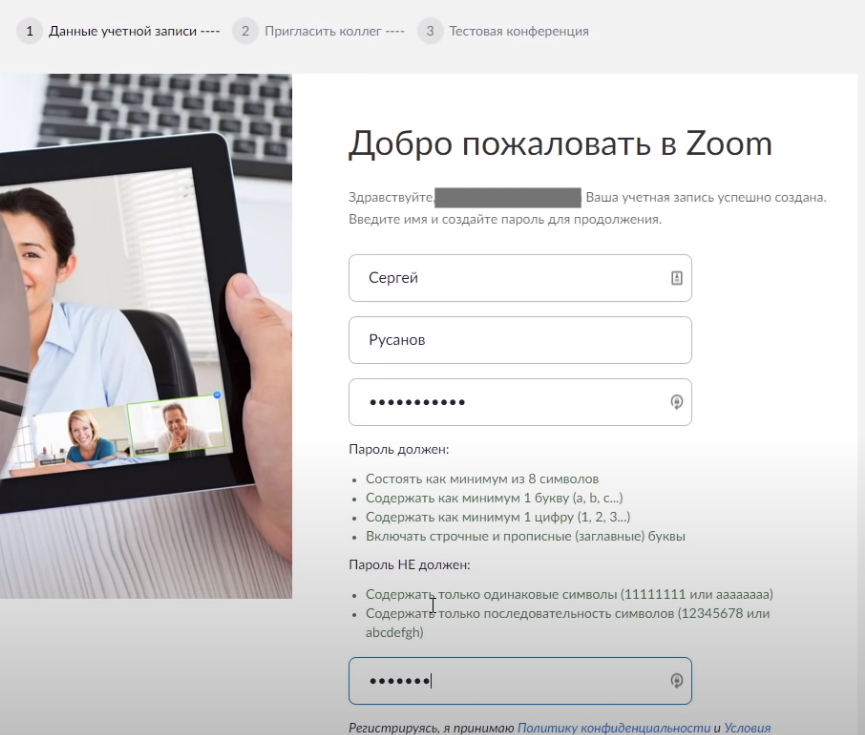Click the key icon in the first password field
Screen dimensions: 865x735
coord(676,402)
